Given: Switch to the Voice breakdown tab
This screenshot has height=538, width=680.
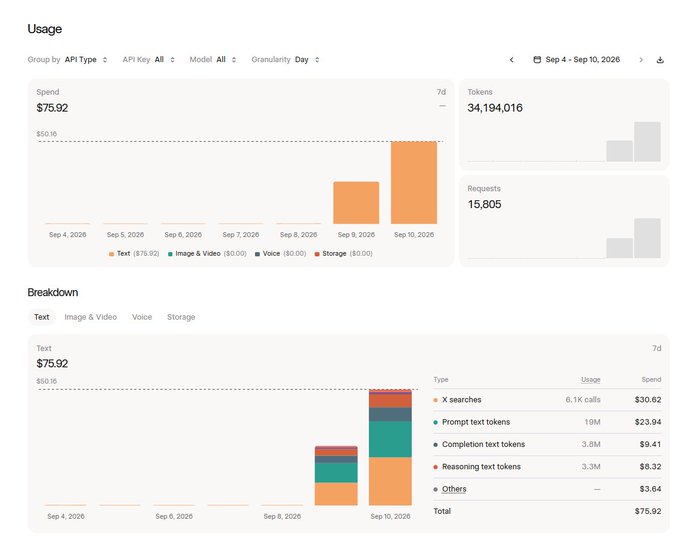Looking at the screenshot, I should coord(142,317).
